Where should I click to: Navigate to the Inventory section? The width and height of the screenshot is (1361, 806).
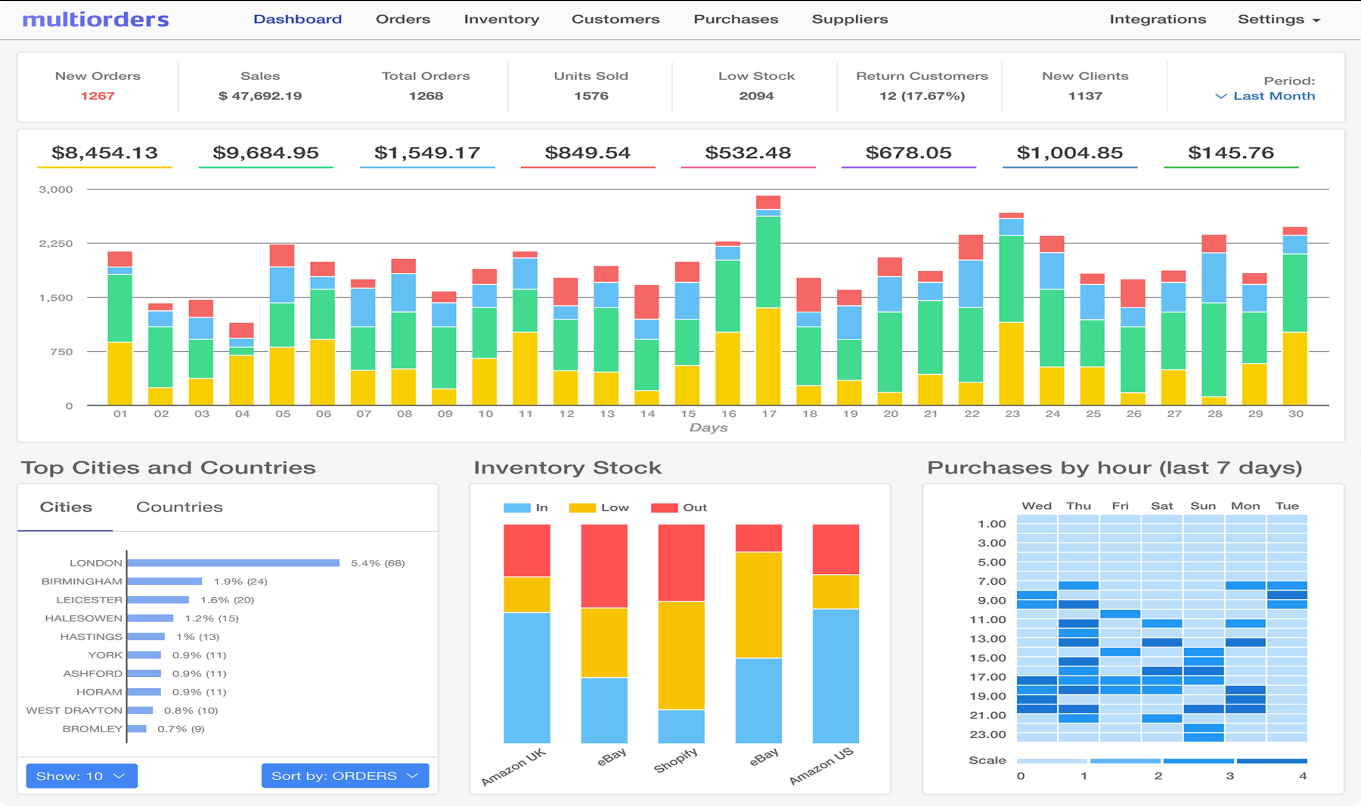(x=502, y=18)
